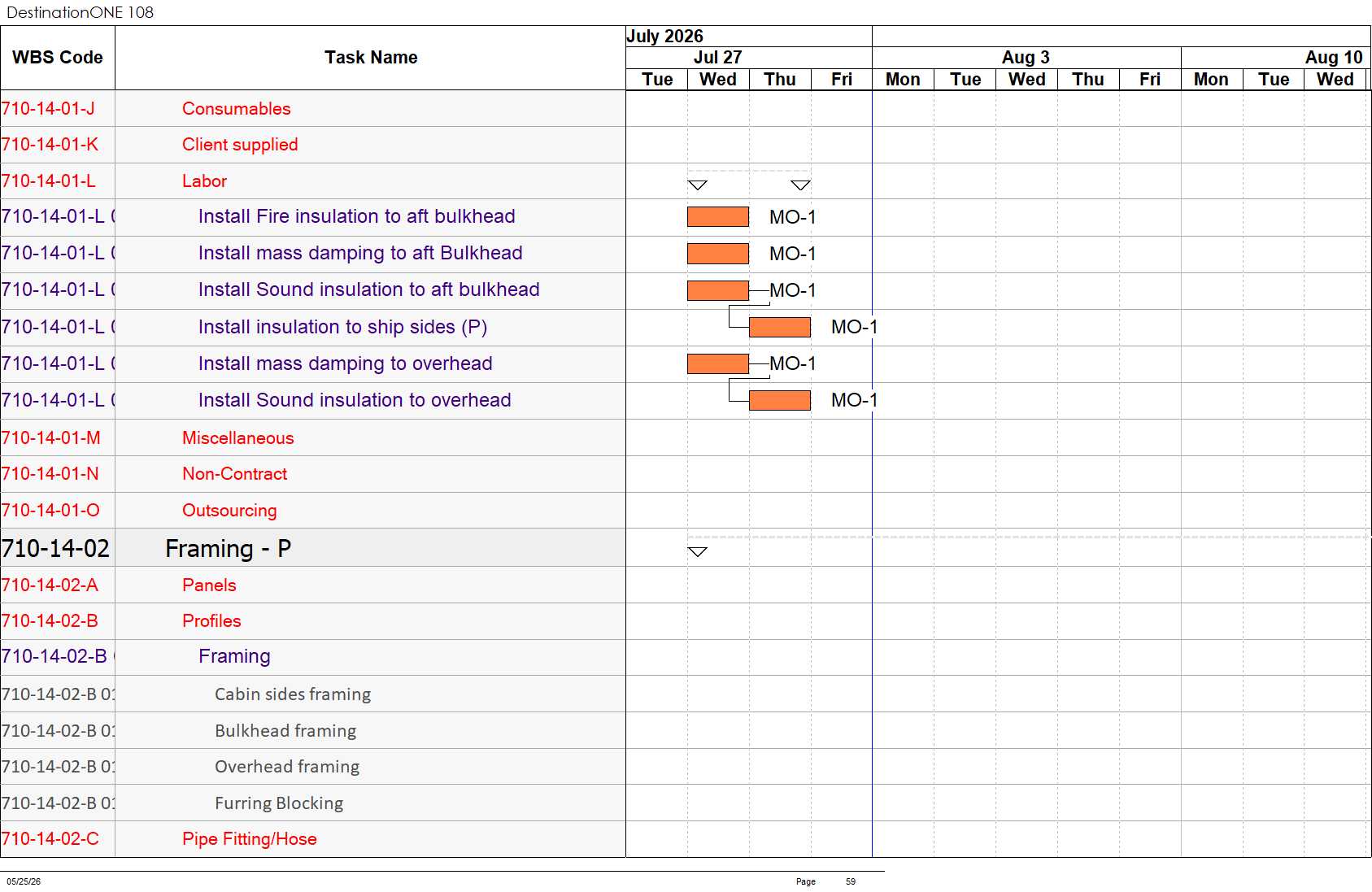Select the Labor task row
Viewport: 1372px width, 892px height.
tap(313, 181)
